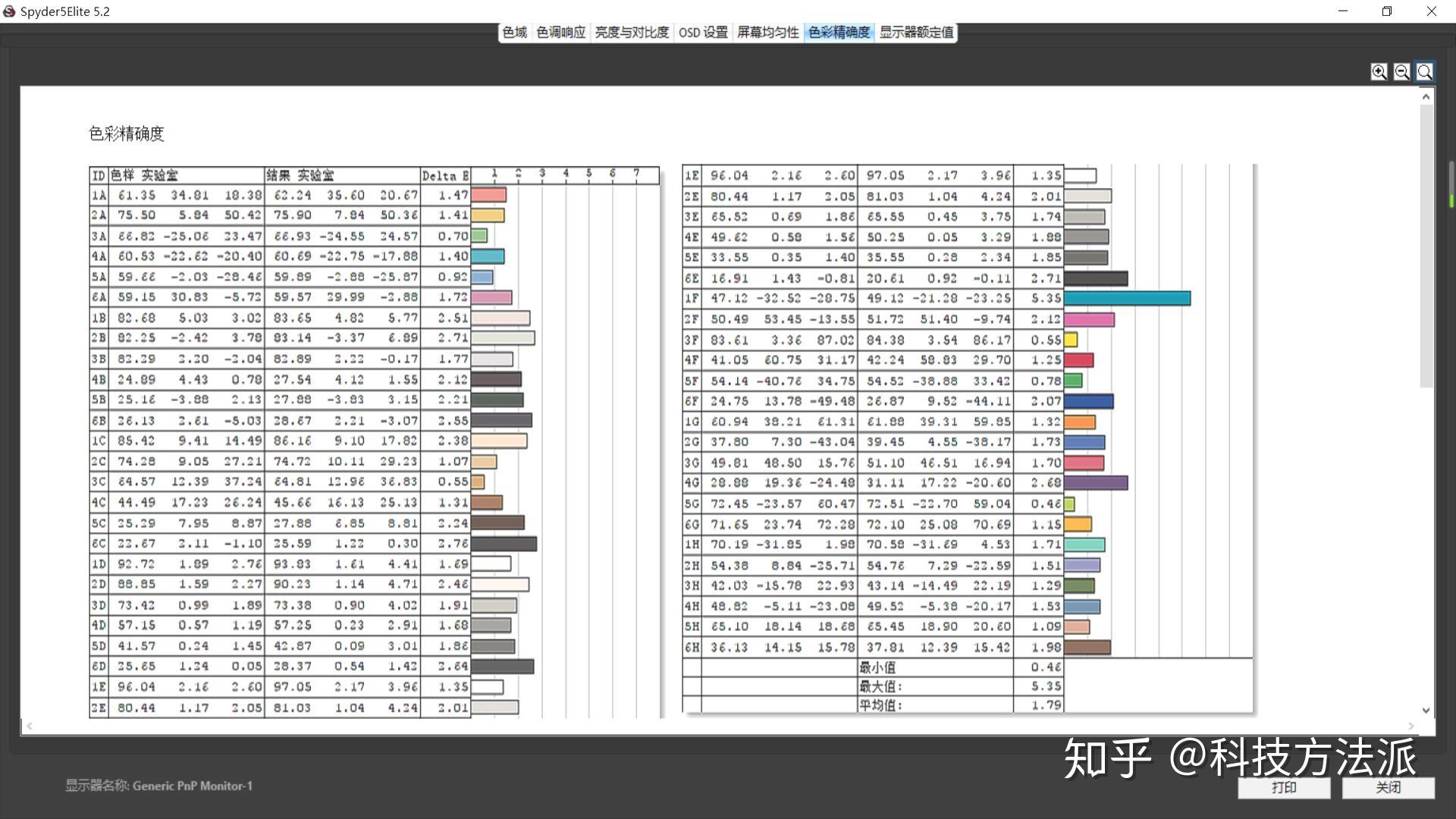Switch to the 色调响应 tab
The image size is (1456, 819).
pyautogui.click(x=560, y=32)
